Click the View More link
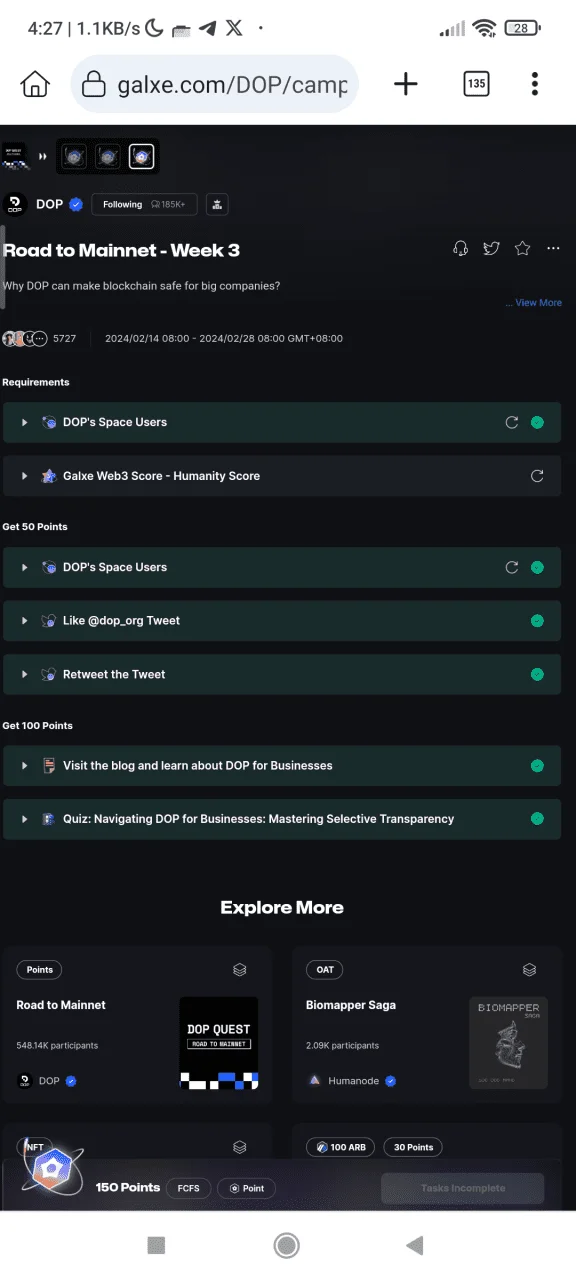 point(535,303)
